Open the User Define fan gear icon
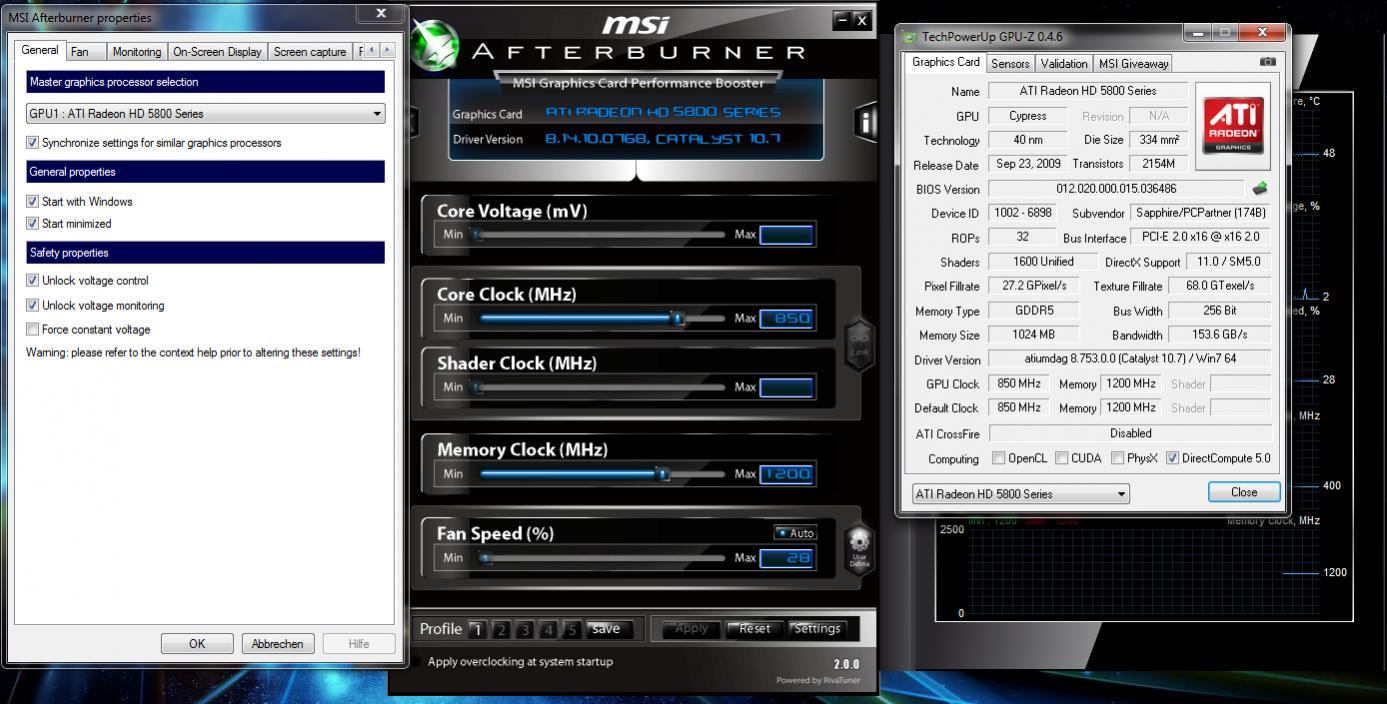Screen dimensions: 1387x704 (859, 549)
